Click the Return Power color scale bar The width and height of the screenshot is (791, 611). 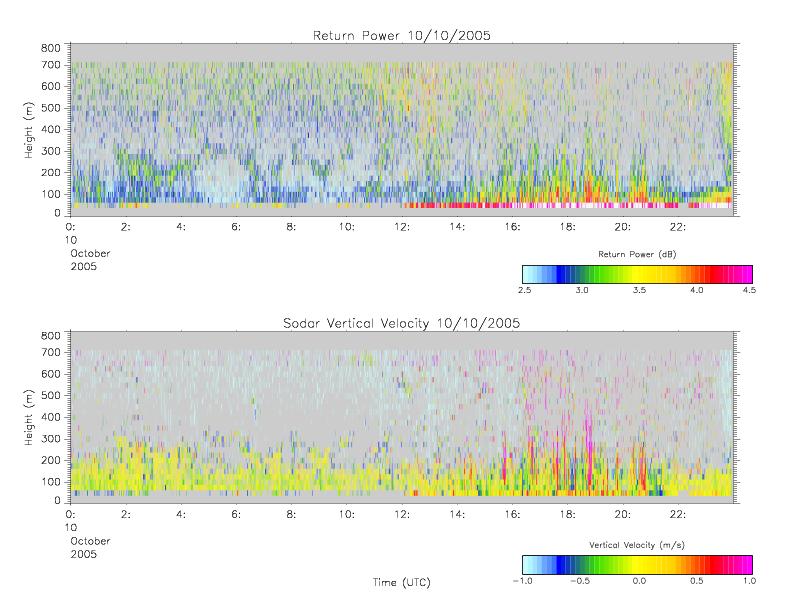tap(637, 274)
